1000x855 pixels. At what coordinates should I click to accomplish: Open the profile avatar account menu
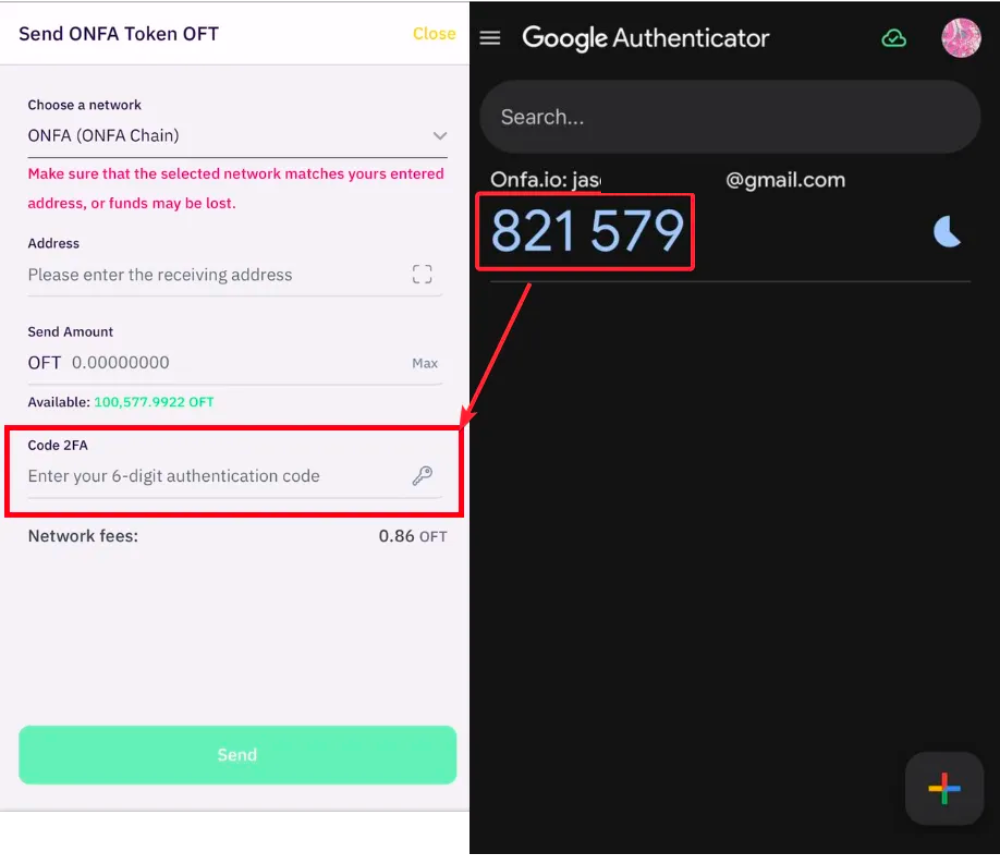click(961, 38)
